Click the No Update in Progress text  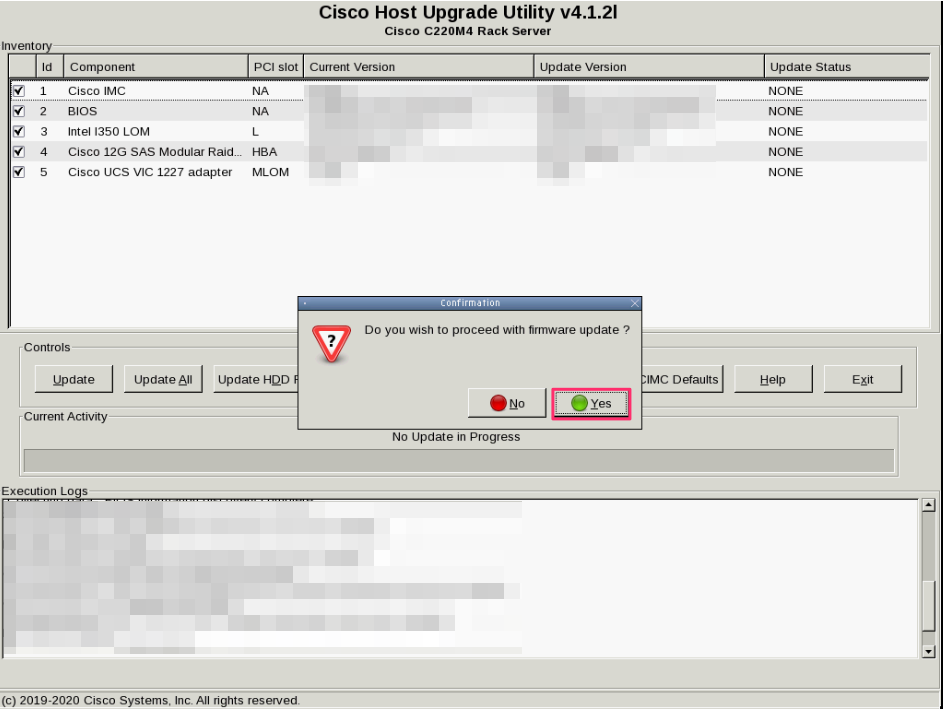point(456,437)
